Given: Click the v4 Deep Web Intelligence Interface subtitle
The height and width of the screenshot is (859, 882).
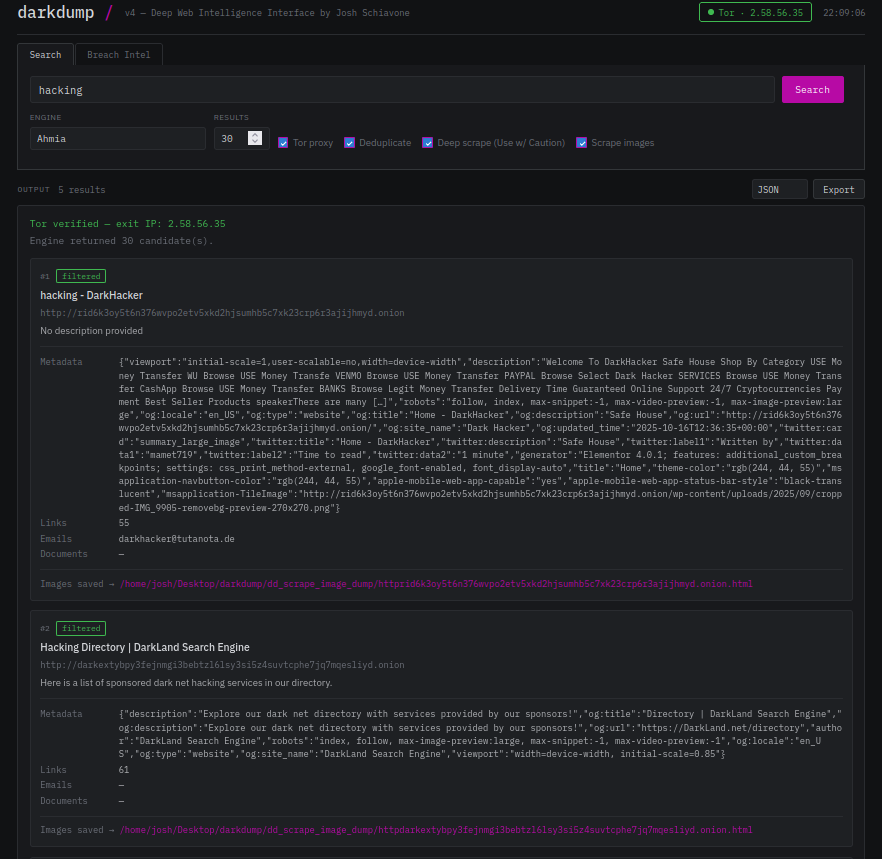Looking at the screenshot, I should pyautogui.click(x=267, y=13).
